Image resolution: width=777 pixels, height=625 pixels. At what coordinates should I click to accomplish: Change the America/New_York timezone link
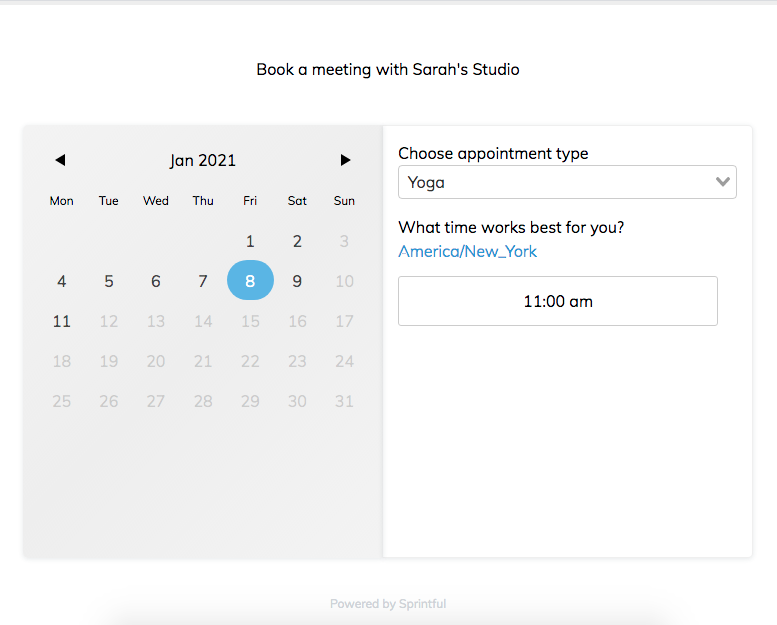[467, 251]
